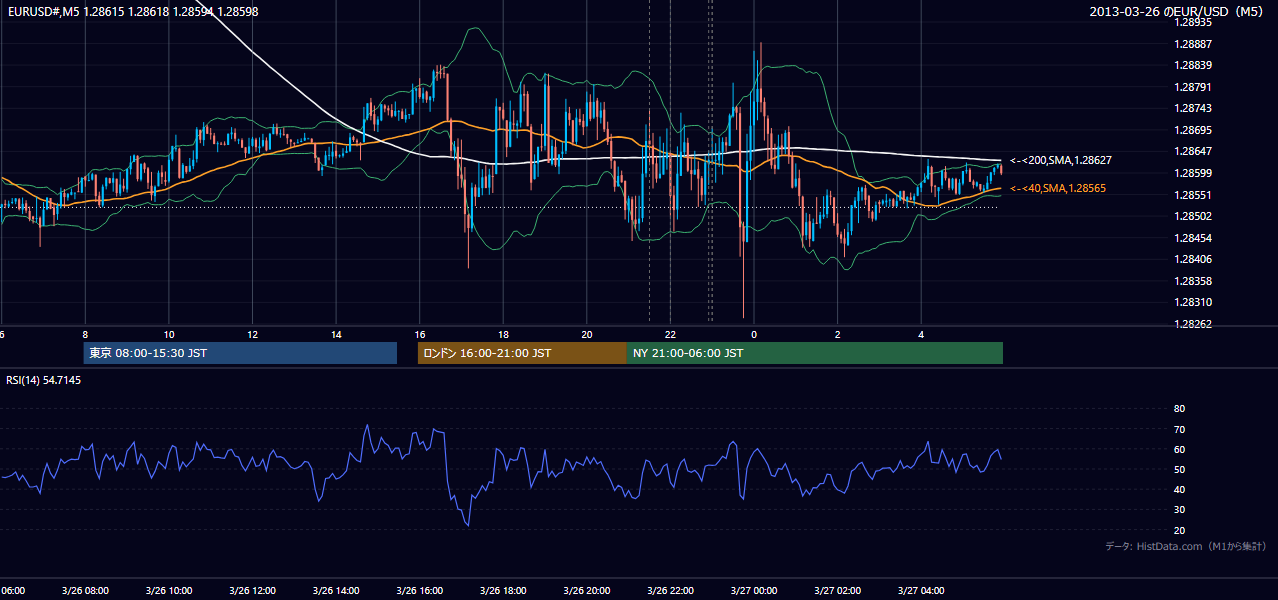Click the 3/27 04:00 date label
Image resolution: width=1278 pixels, height=600 pixels.
pyautogui.click(x=921, y=591)
